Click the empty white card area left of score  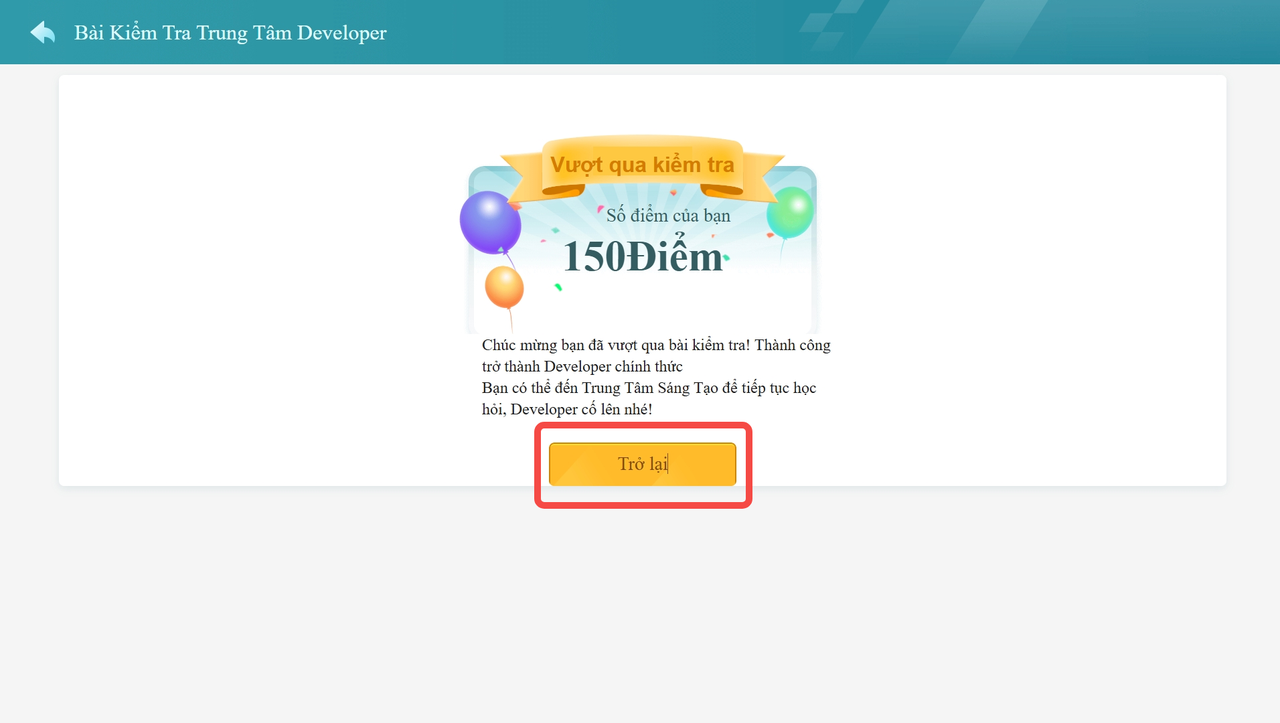[x=260, y=280]
